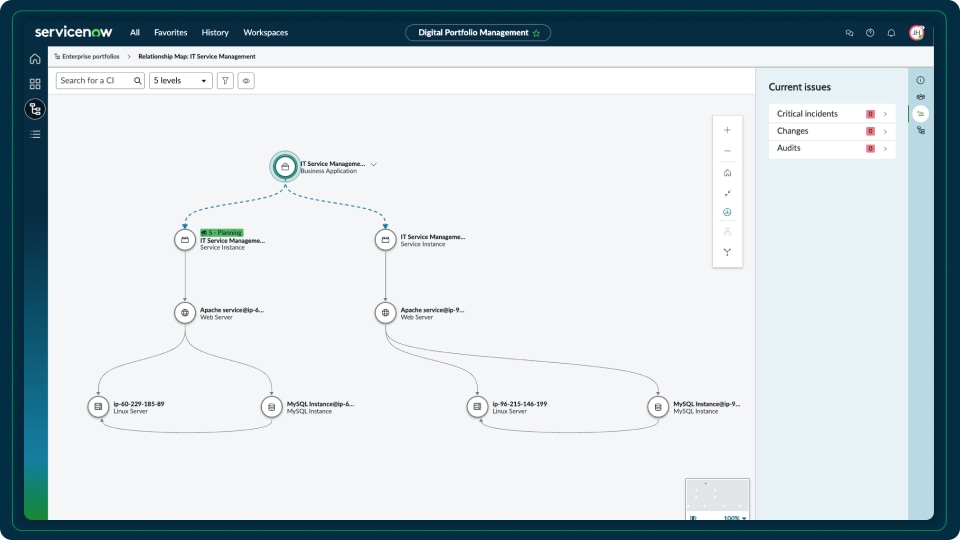Select the IT Service Management business application node
The image size is (960, 540).
coord(285,167)
